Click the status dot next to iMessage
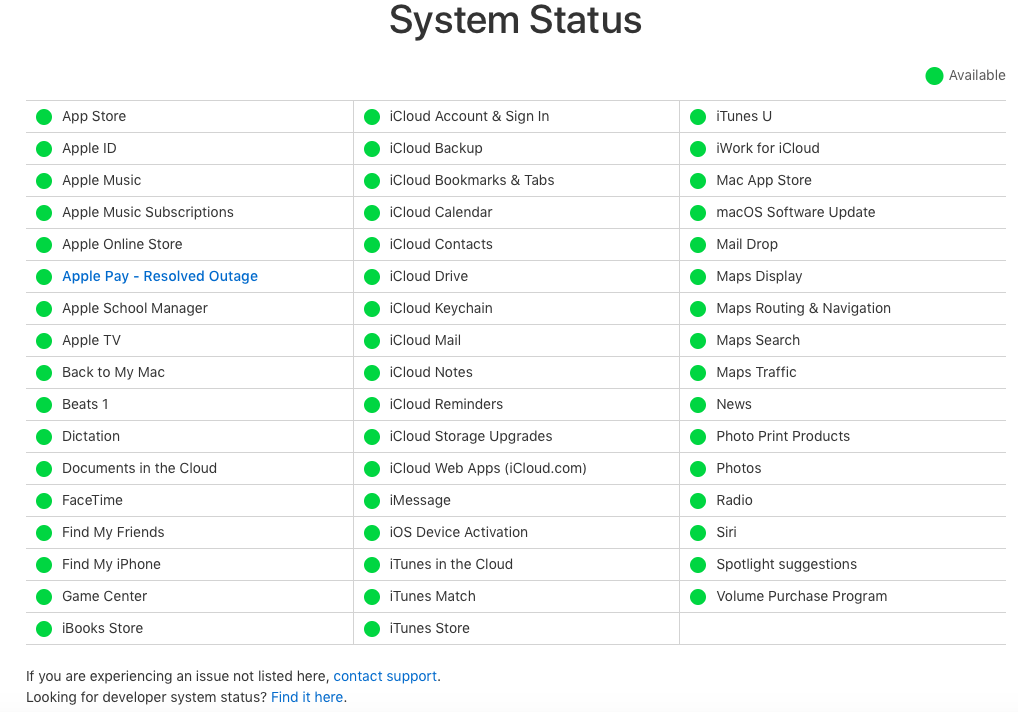This screenshot has height=712, width=1018. pyautogui.click(x=372, y=501)
